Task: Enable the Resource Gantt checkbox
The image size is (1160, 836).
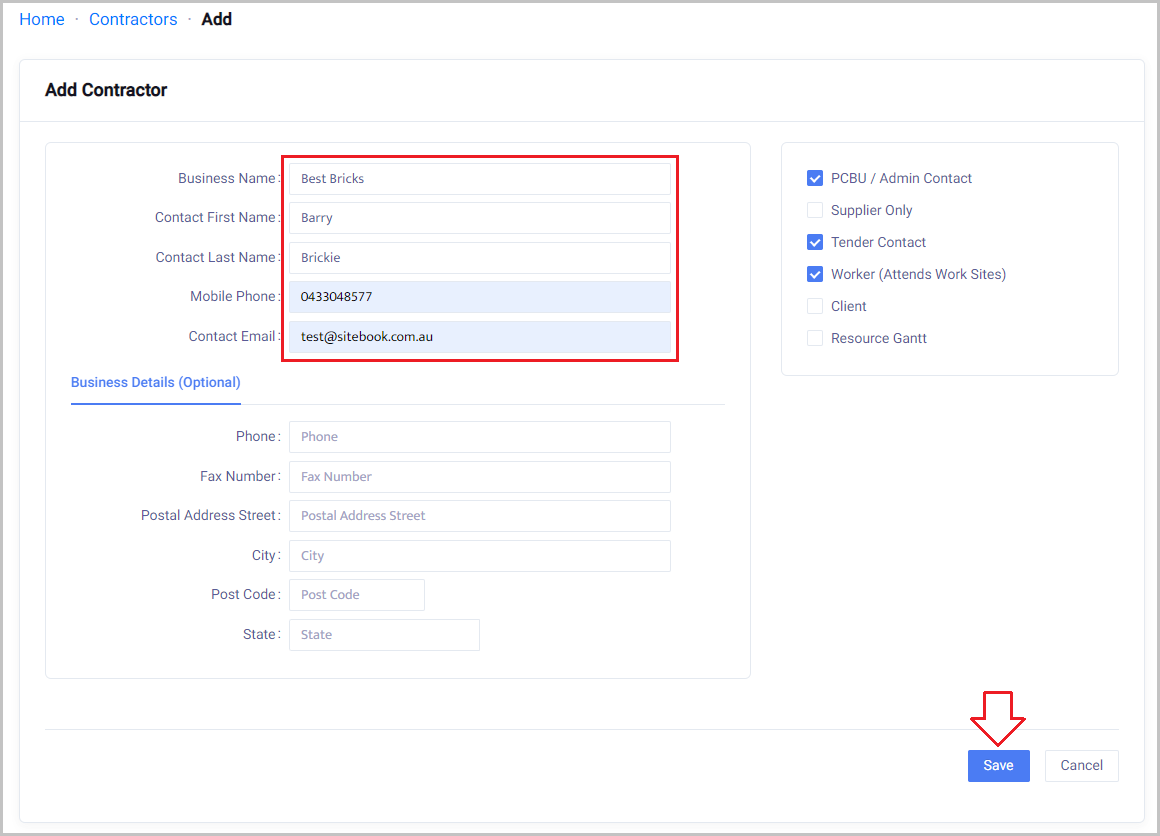Action: pyautogui.click(x=815, y=338)
